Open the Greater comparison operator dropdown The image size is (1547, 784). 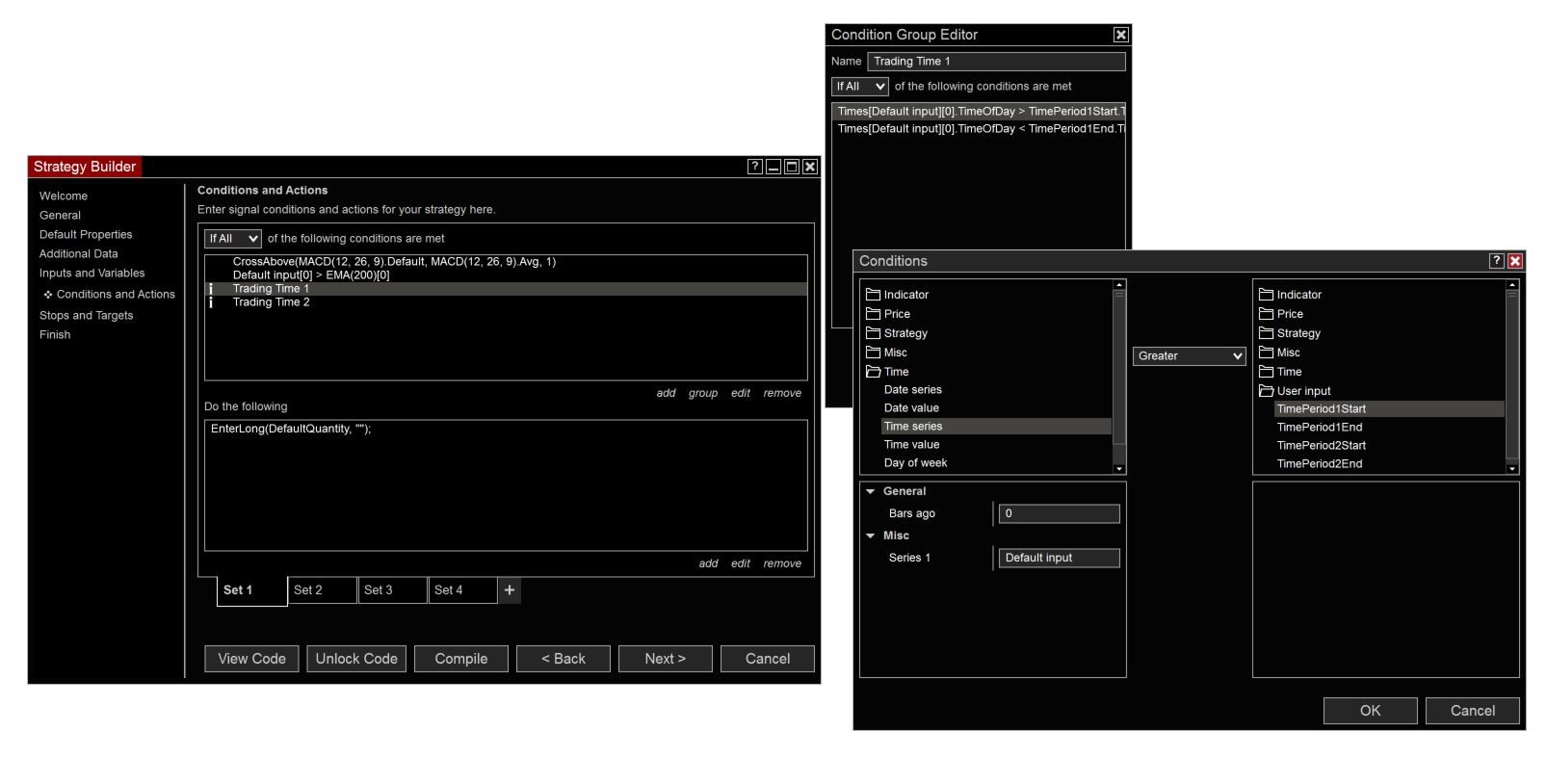coord(1190,356)
